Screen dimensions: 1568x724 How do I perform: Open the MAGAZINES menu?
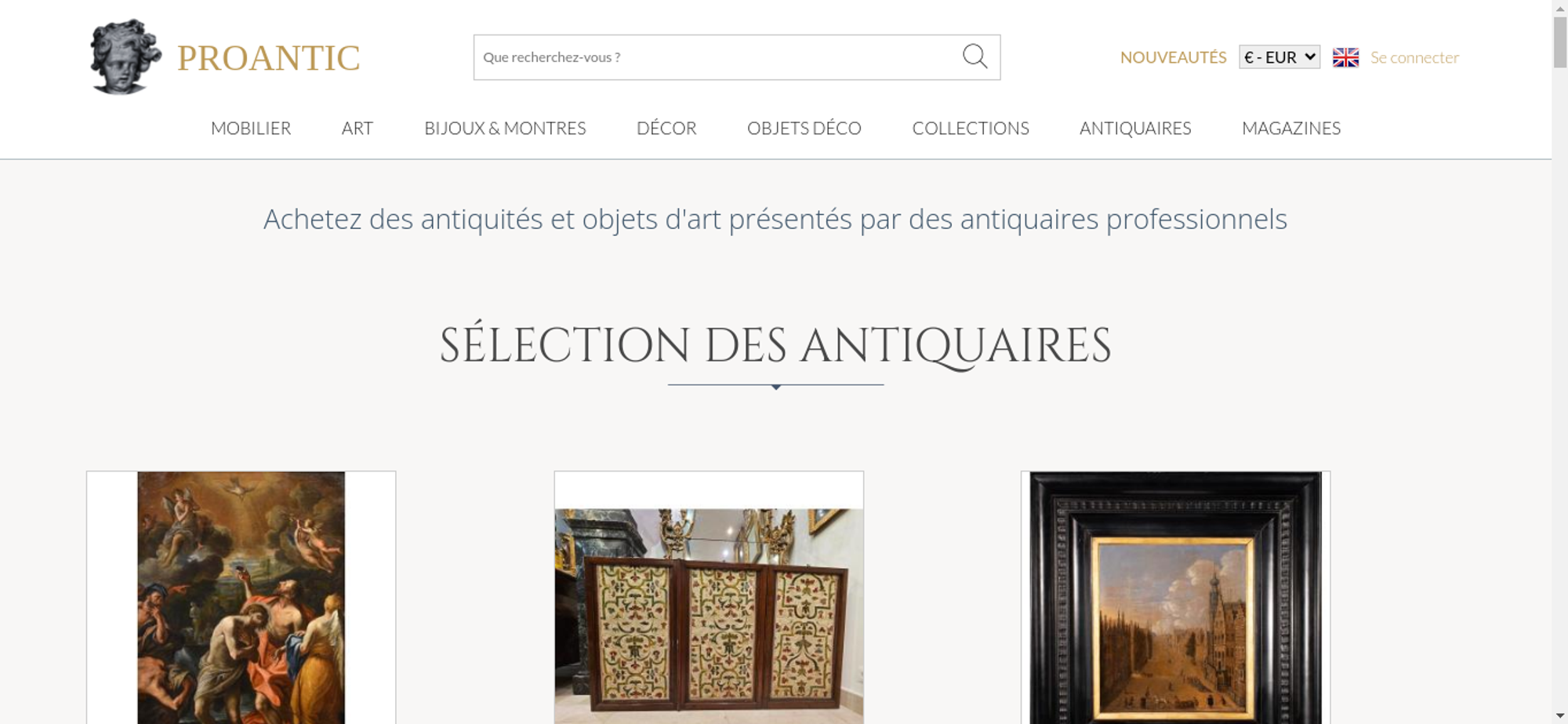click(x=1291, y=128)
